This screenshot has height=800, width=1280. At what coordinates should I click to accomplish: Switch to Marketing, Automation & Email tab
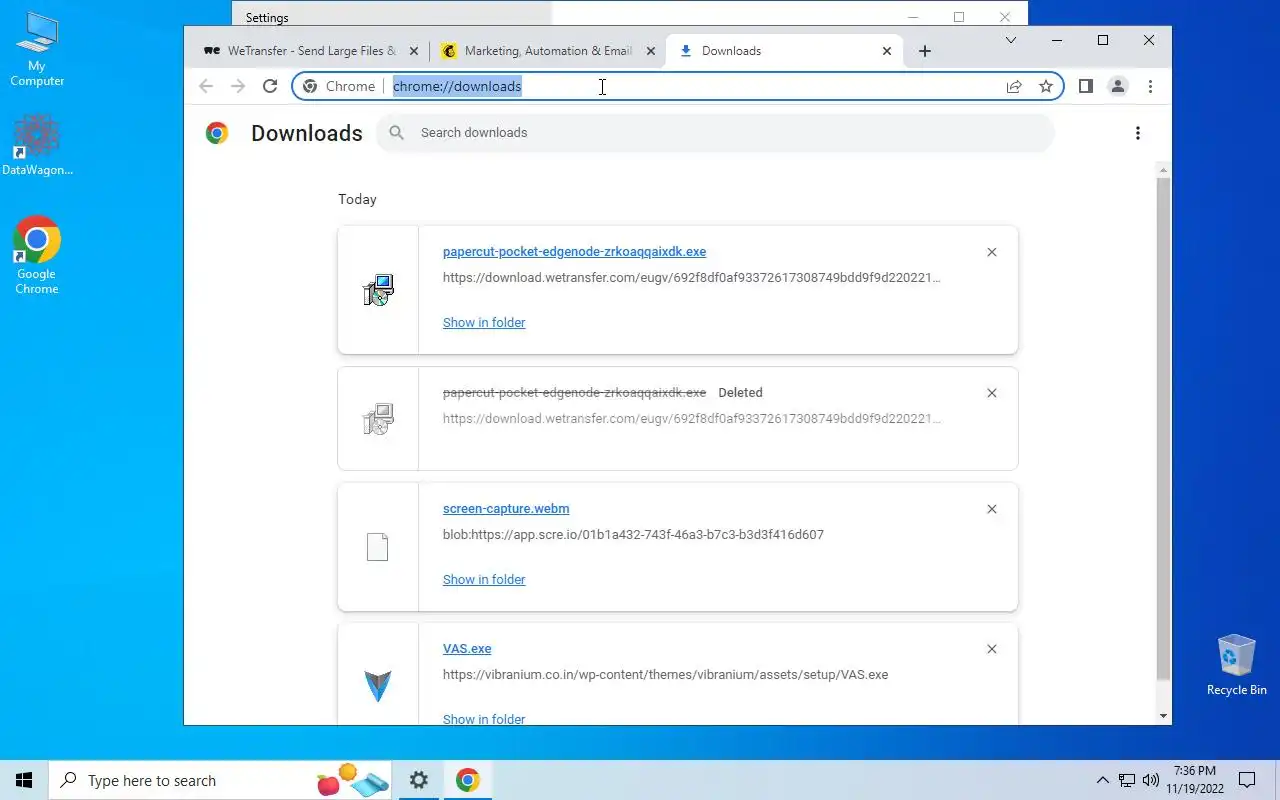click(548, 51)
